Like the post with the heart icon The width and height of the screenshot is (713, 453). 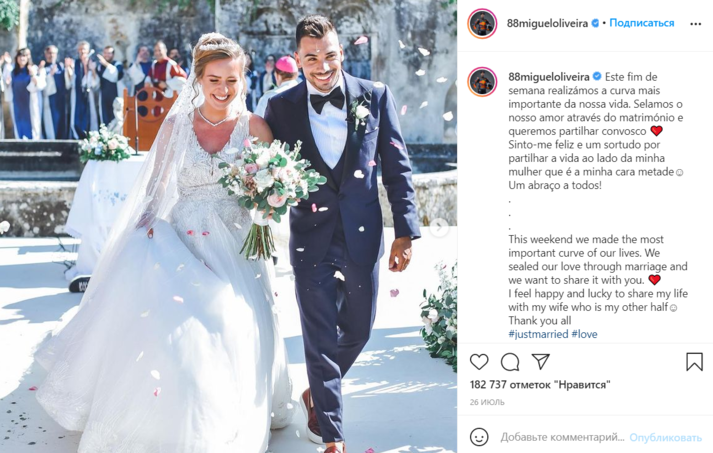(479, 362)
